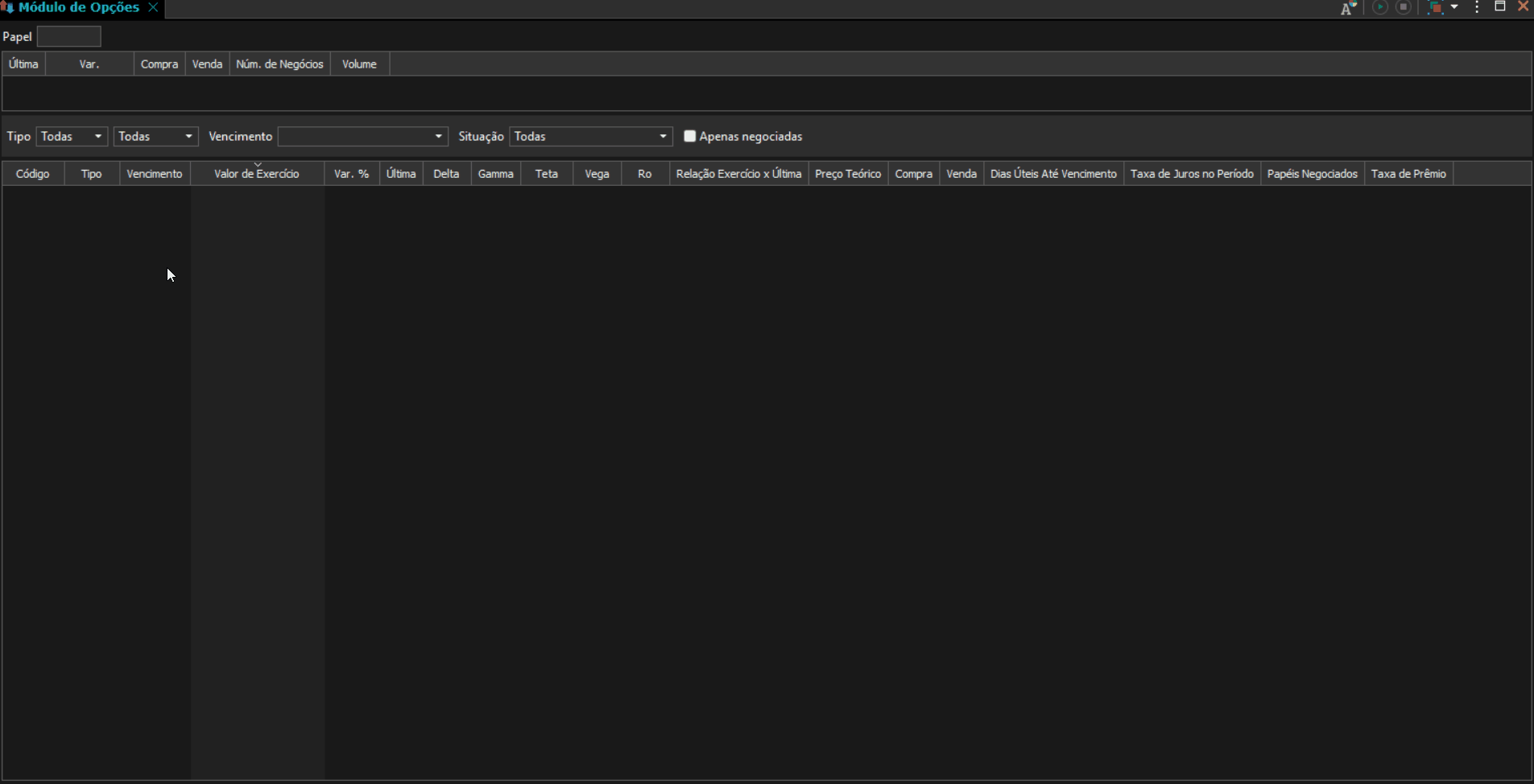Image resolution: width=1534 pixels, height=784 pixels.
Task: Click Núm. de Negócios column header
Action: pyautogui.click(x=279, y=64)
